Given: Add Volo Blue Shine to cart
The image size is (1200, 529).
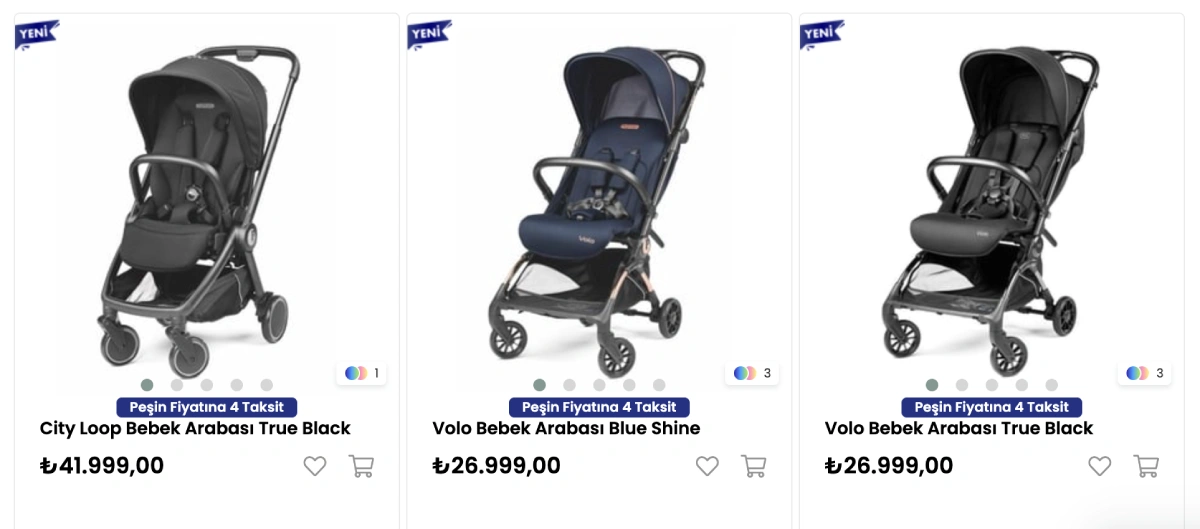Looking at the screenshot, I should click(x=753, y=466).
